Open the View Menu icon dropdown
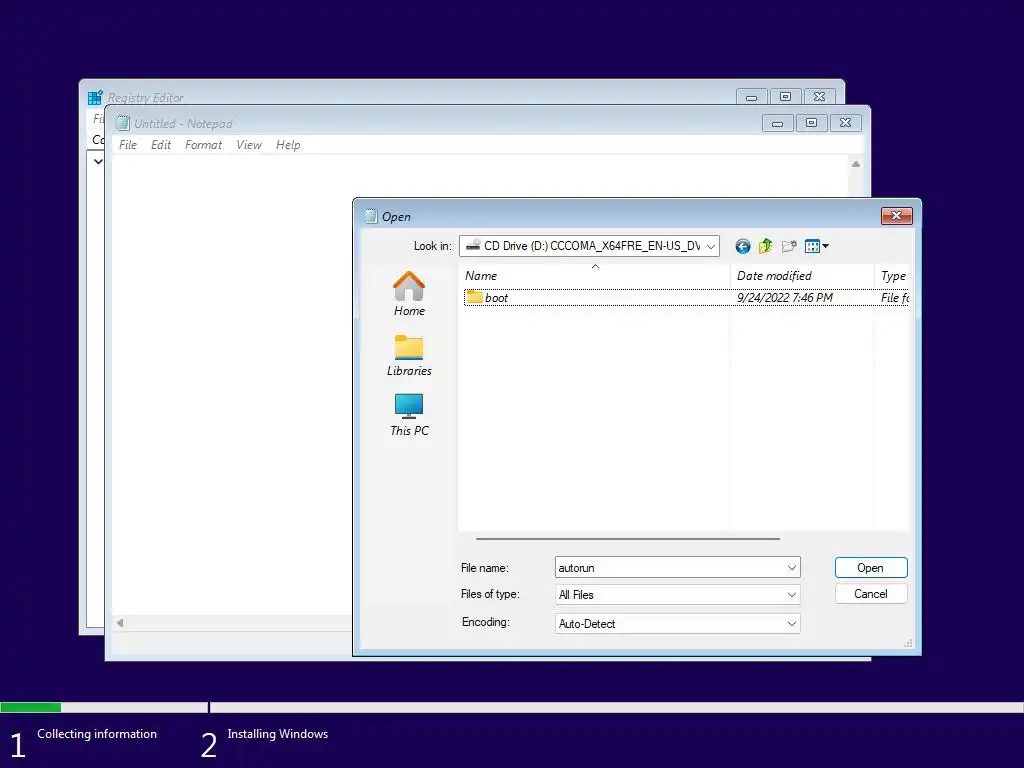The width and height of the screenshot is (1024, 768). [x=817, y=246]
